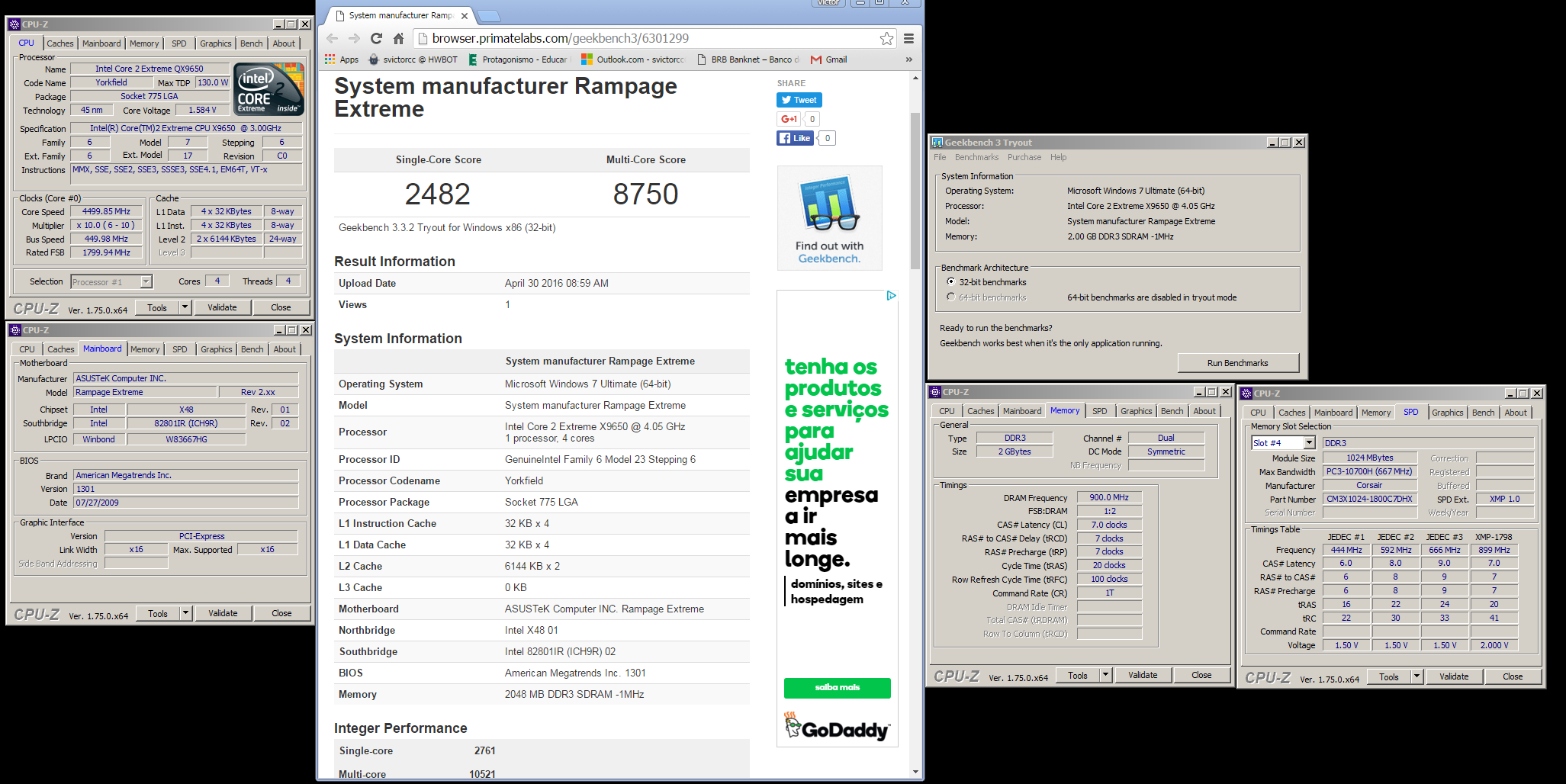Open Graphics tab in Memory CPU-Z window
The width and height of the screenshot is (1566, 784).
pyautogui.click(x=1136, y=411)
